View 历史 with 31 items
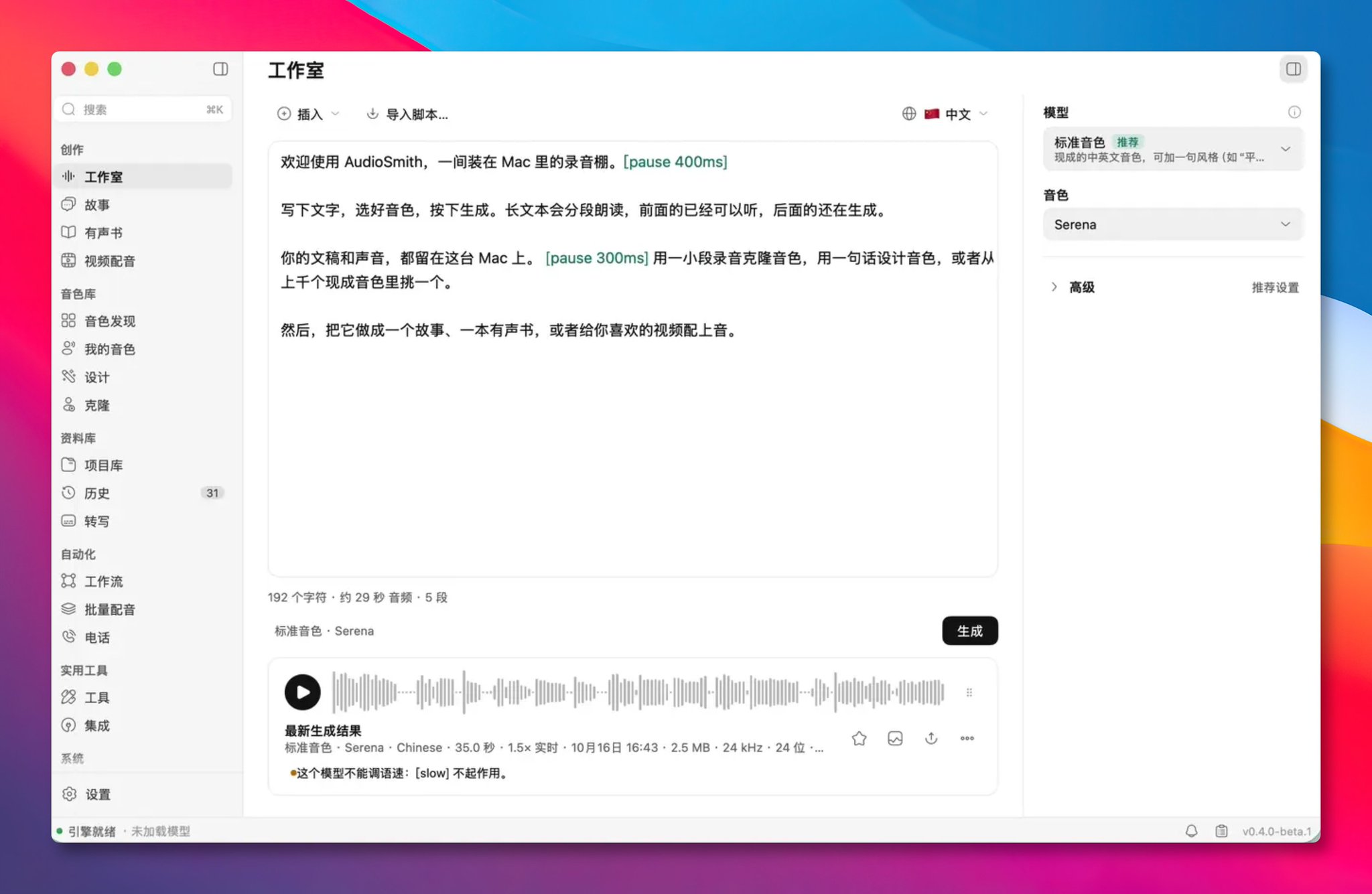1372x894 pixels. [145, 494]
